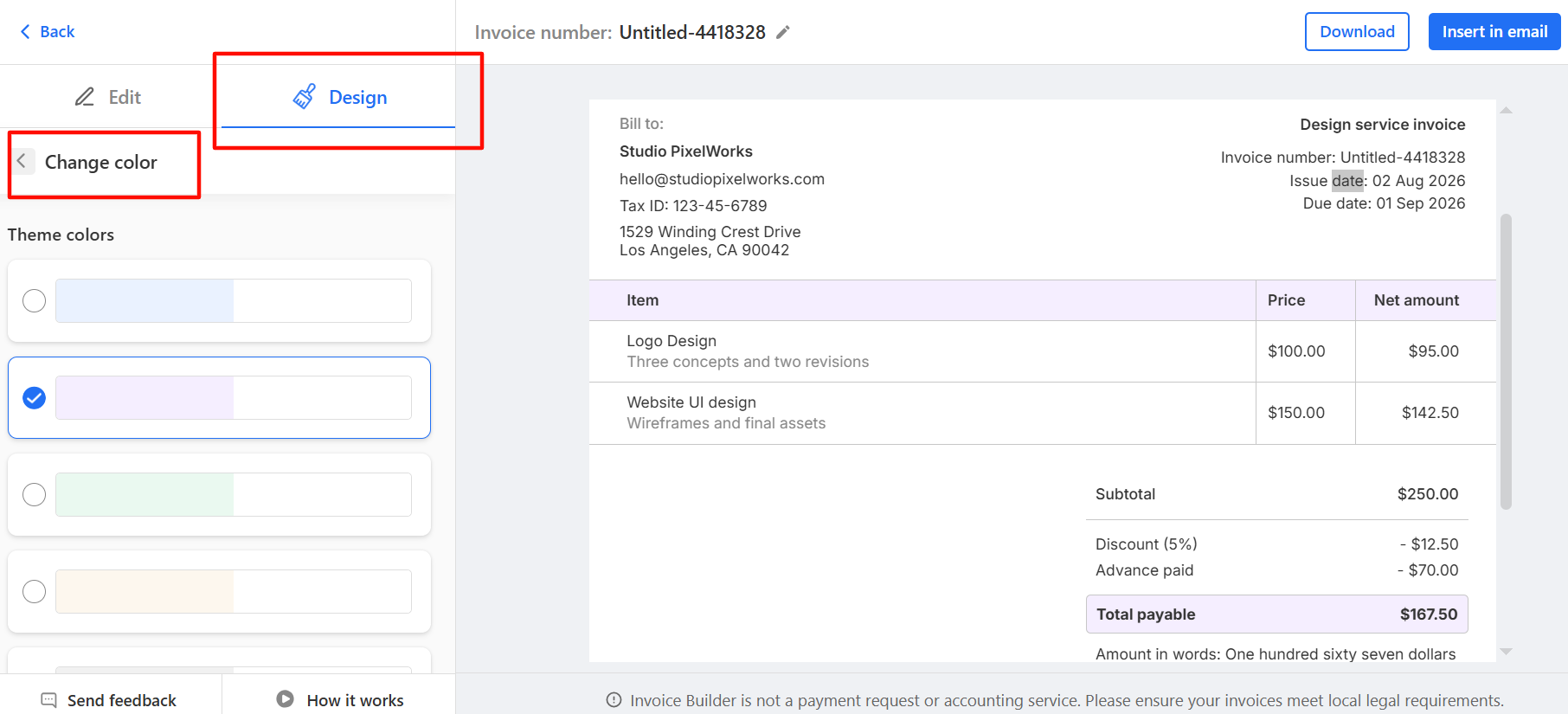Click the Theme colors section label
Image resolution: width=1568 pixels, height=714 pixels.
61,235
